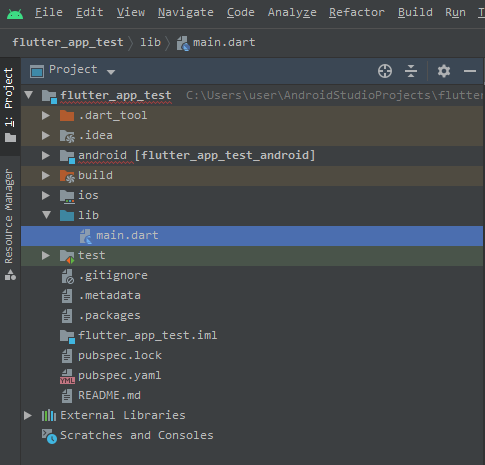Open the Edit menu
This screenshot has height=465, width=485.
click(90, 12)
